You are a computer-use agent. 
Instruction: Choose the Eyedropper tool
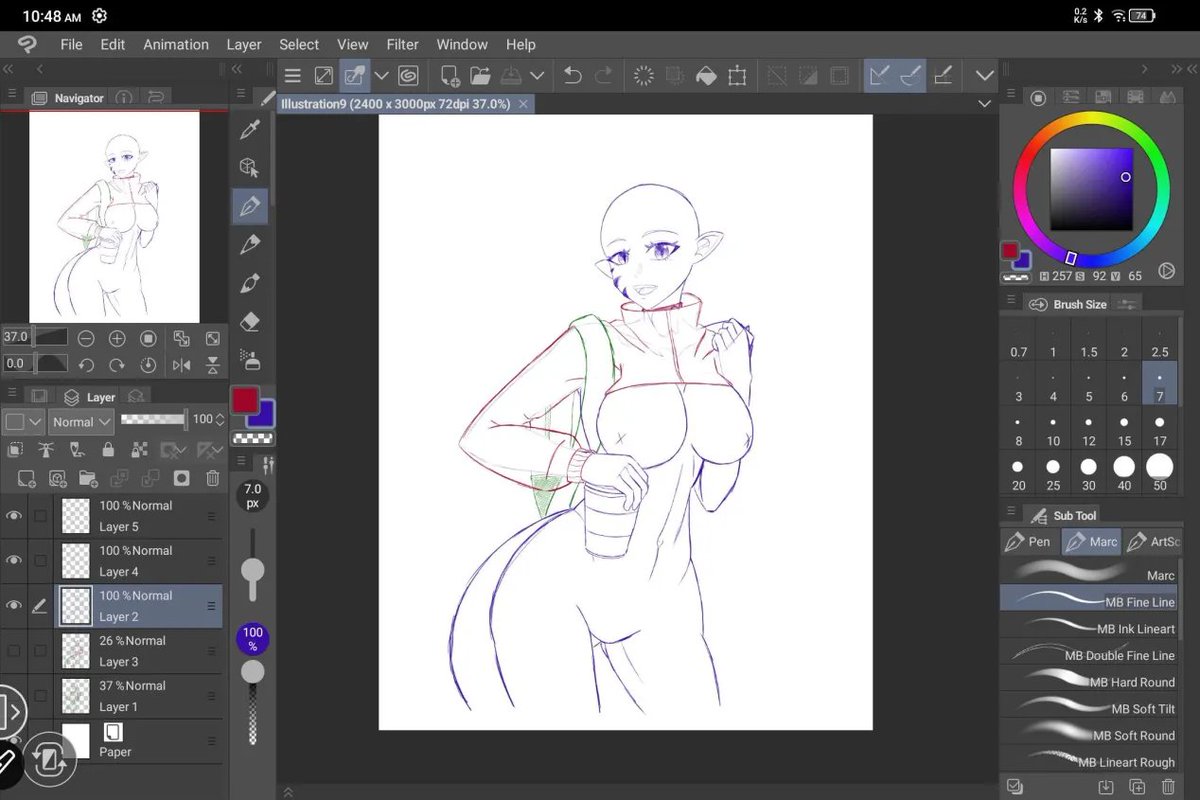click(250, 128)
